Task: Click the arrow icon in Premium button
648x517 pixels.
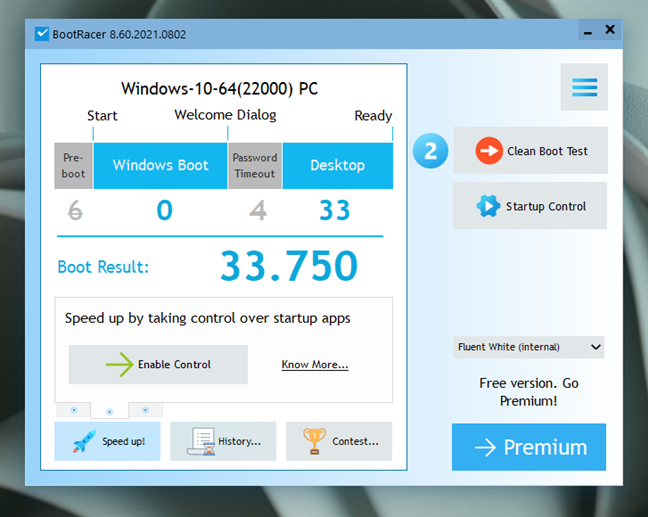Action: (485, 447)
